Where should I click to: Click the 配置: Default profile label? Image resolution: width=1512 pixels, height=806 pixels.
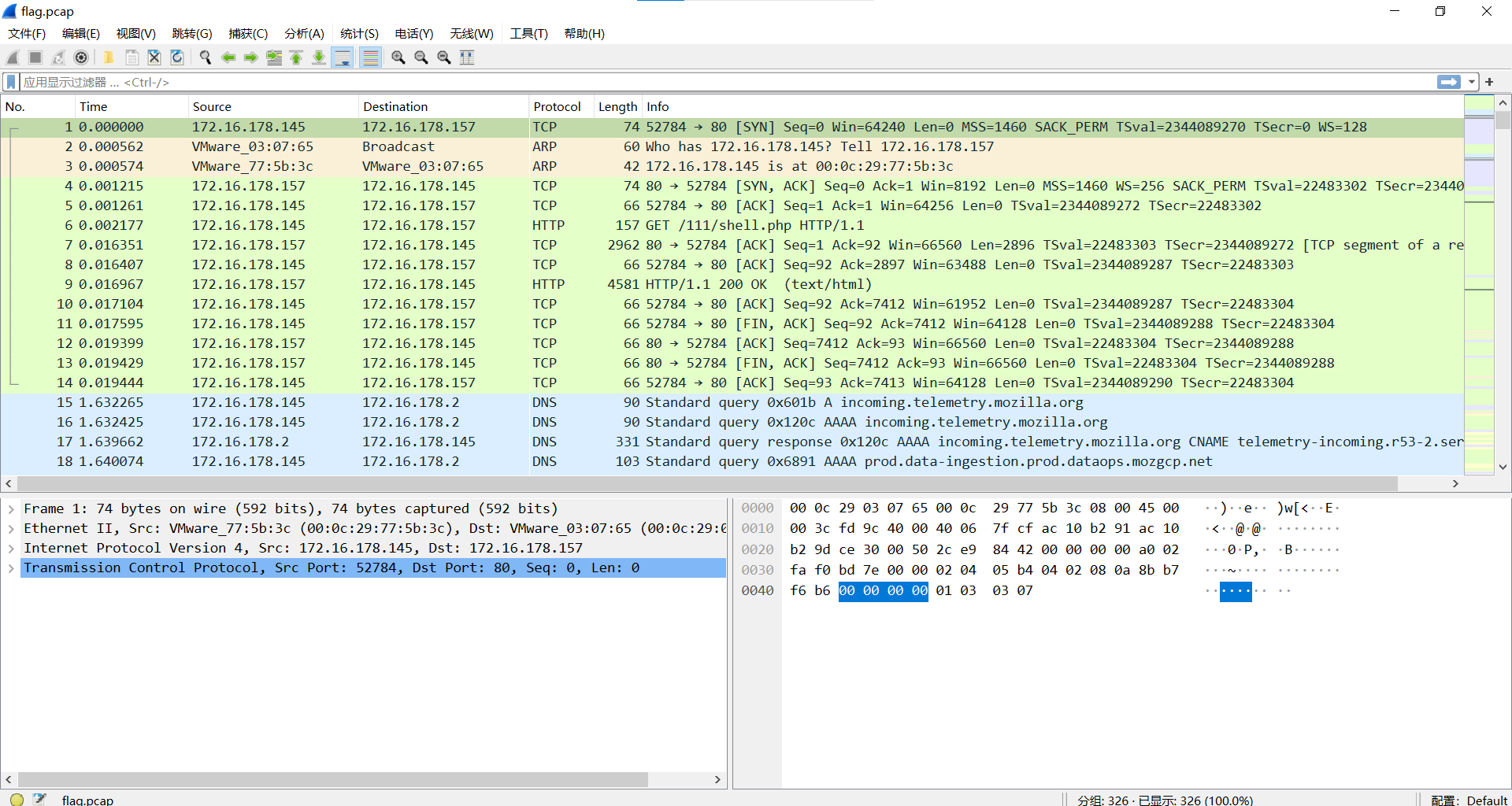tap(1468, 800)
